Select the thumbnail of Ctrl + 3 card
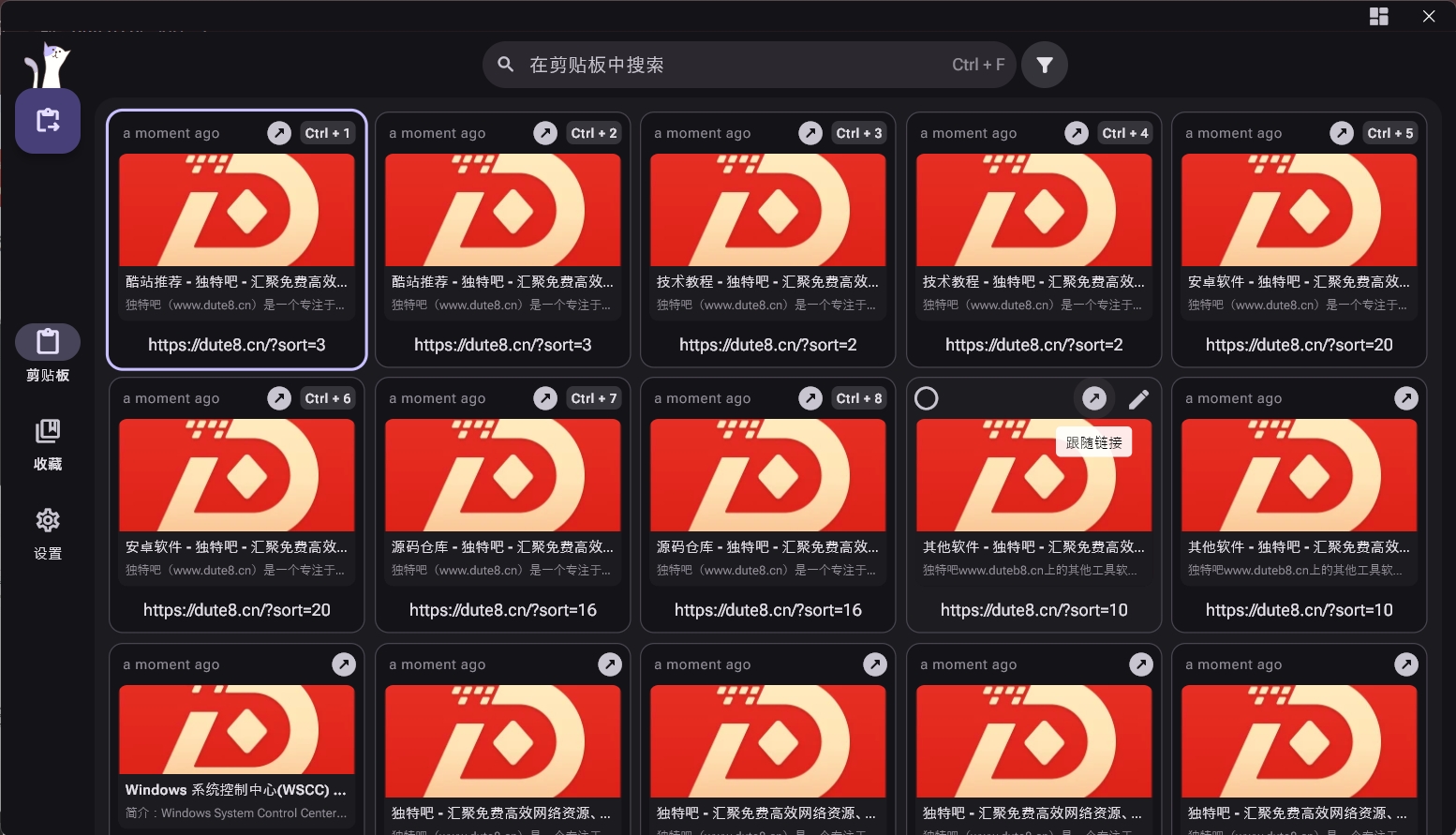The image size is (1456, 835). 768,210
